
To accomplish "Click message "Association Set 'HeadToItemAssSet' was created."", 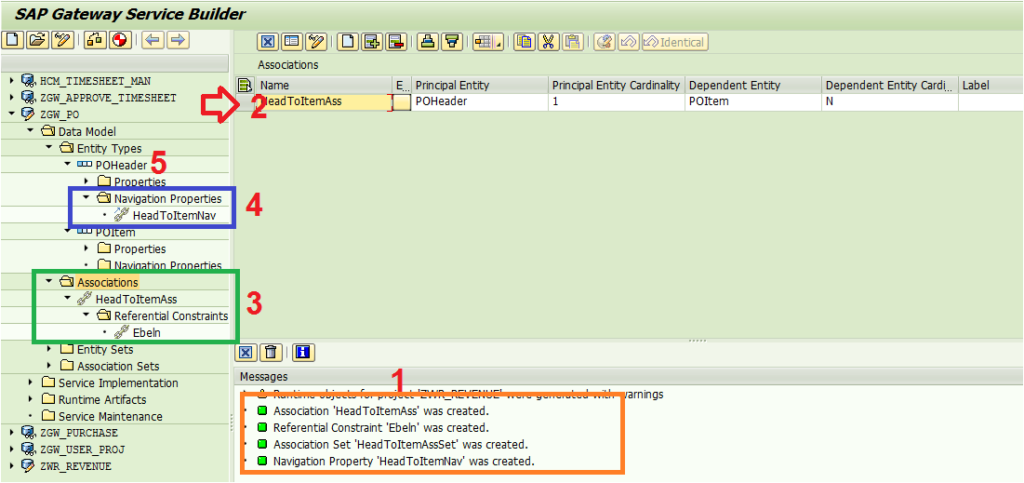I will pyautogui.click(x=400, y=444).
